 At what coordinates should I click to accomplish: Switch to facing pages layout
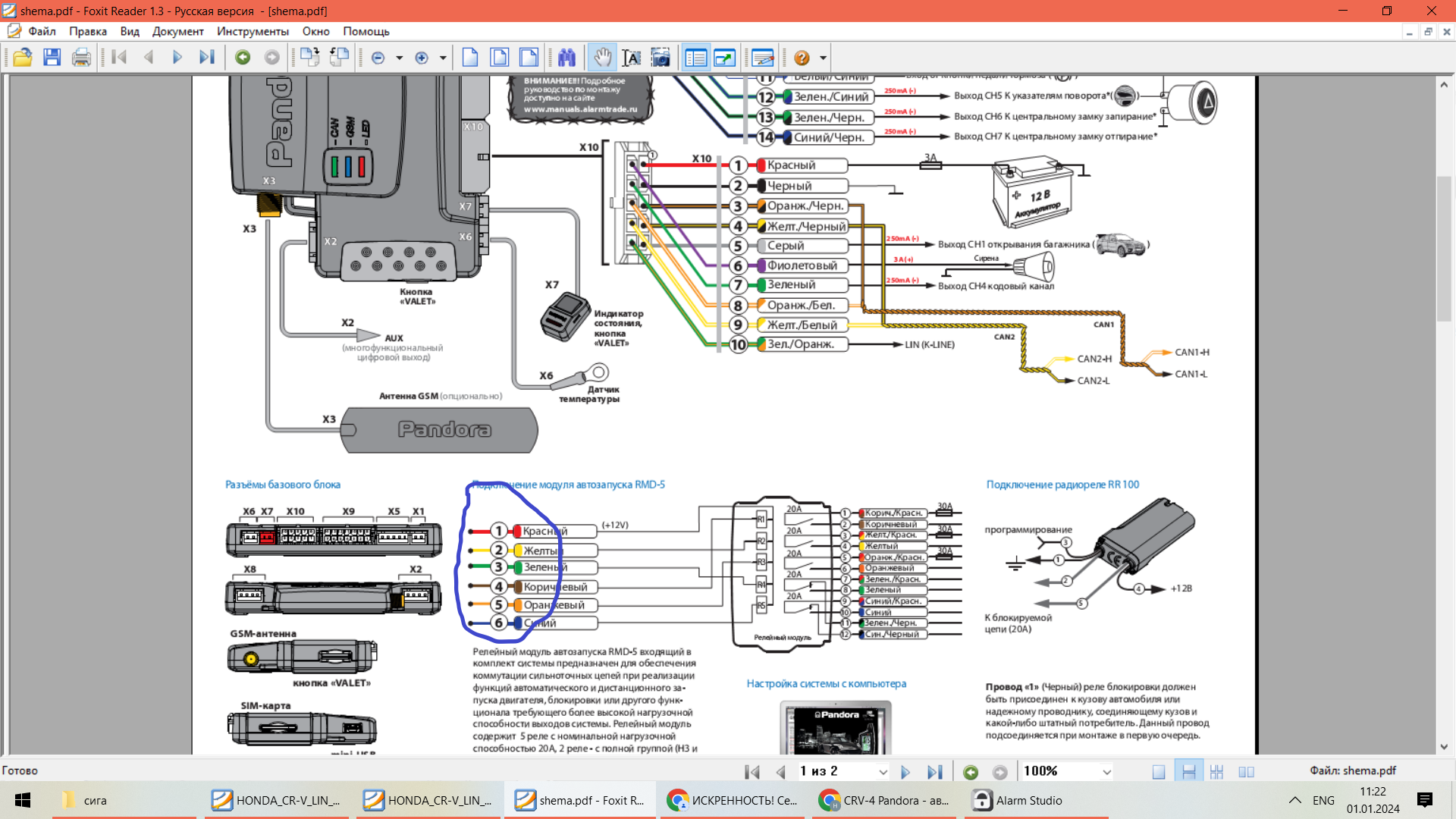pos(1246,772)
